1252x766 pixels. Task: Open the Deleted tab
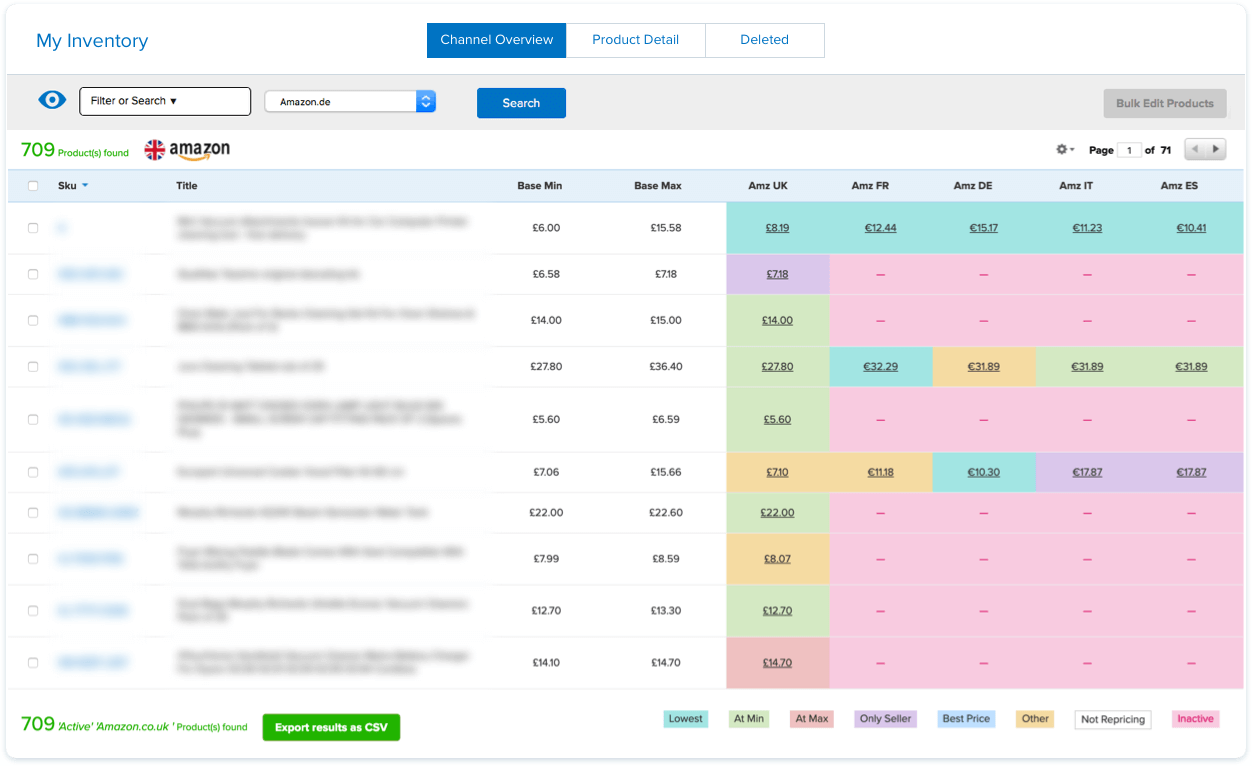(x=765, y=40)
